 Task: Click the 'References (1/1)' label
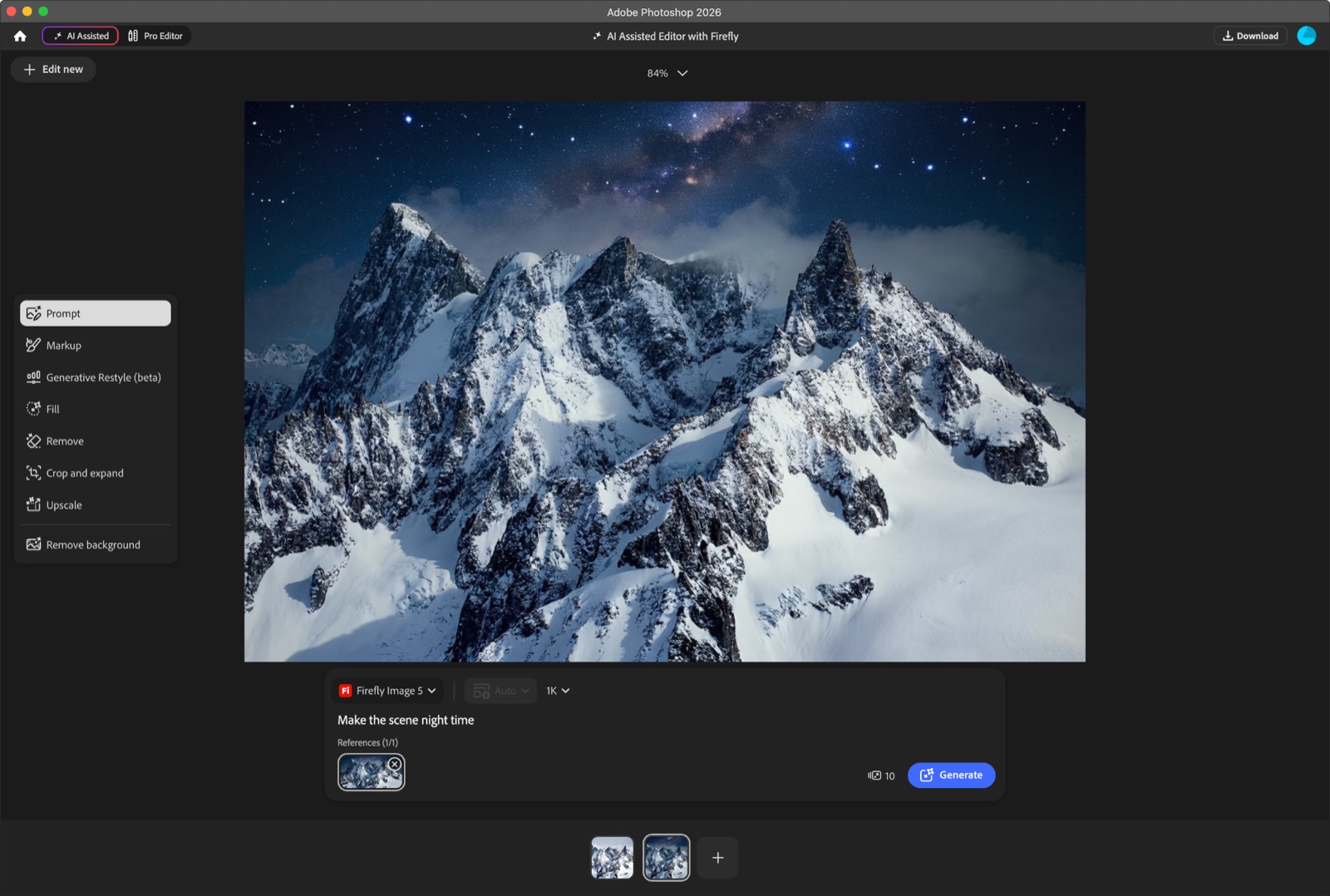pyautogui.click(x=367, y=742)
